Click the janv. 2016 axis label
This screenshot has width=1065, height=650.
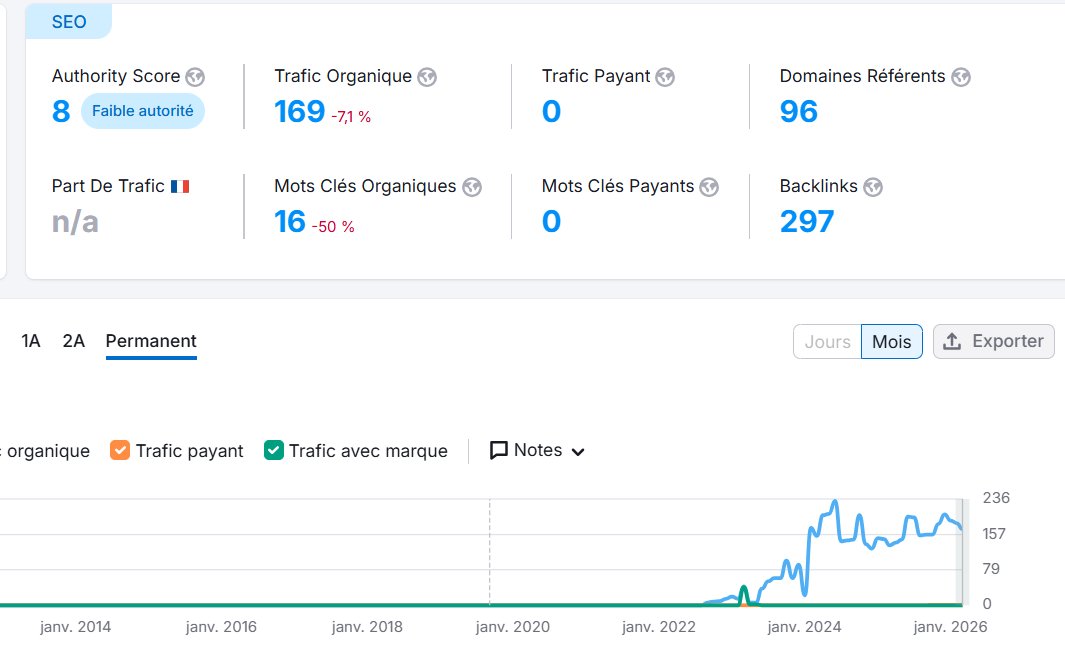(221, 627)
